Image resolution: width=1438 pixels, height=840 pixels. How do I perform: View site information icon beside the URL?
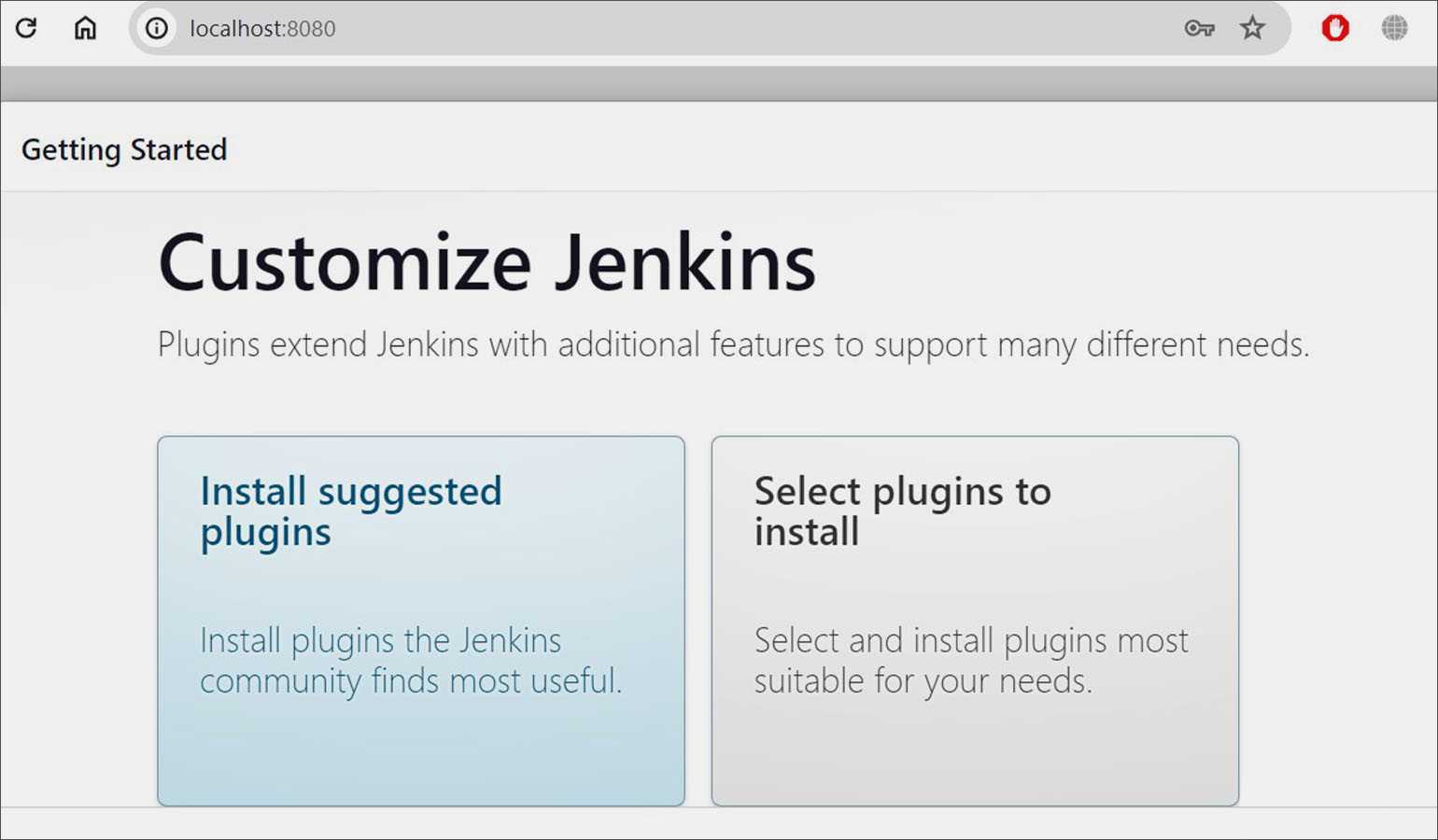(x=157, y=28)
